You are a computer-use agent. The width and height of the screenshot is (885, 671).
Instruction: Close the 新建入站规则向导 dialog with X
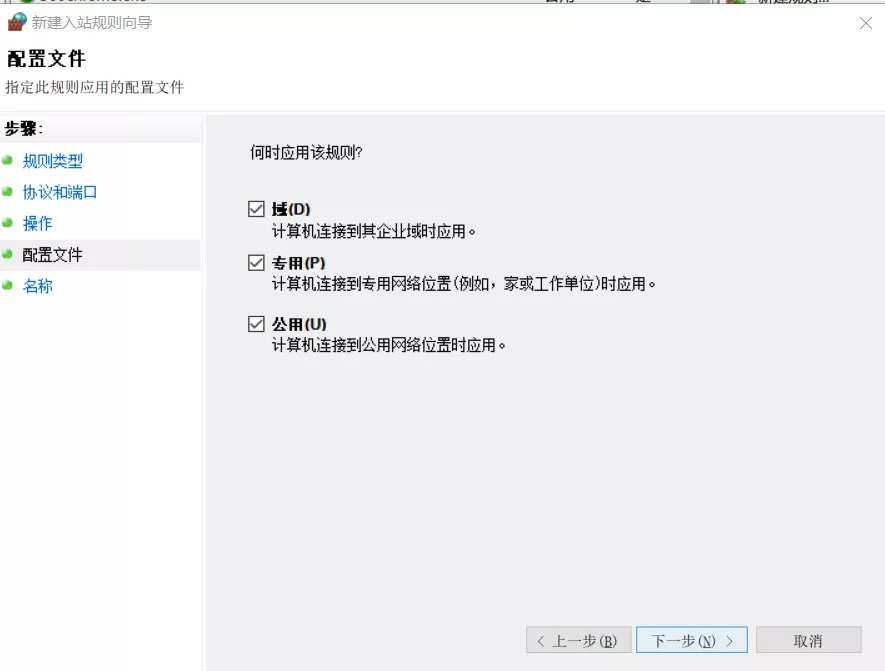pyautogui.click(x=865, y=22)
